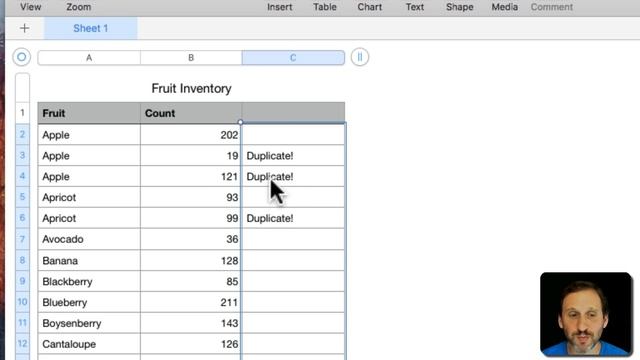Screen dimensions: 640x360
Task: Select row 2 header number
Action: pos(22,134)
